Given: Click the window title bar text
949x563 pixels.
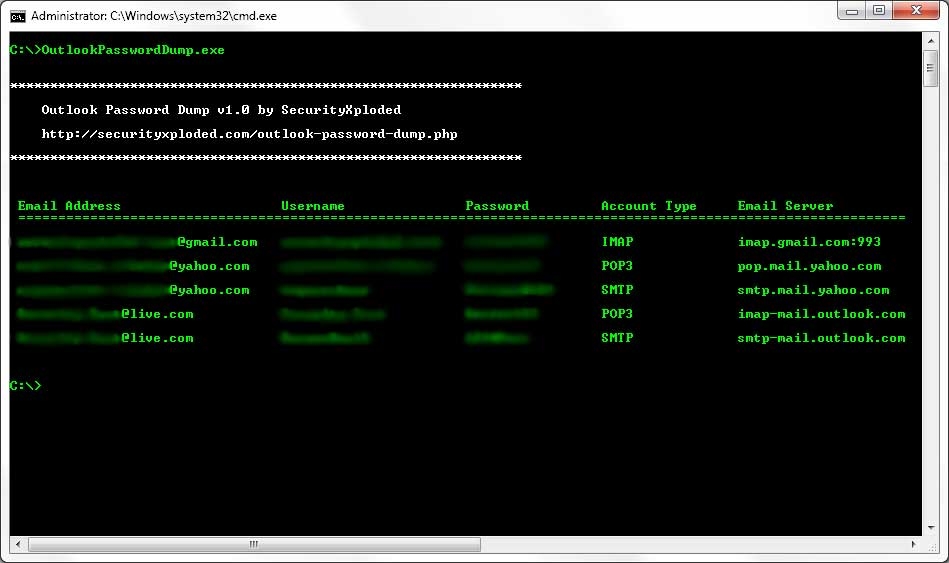Looking at the screenshot, I should (154, 16).
